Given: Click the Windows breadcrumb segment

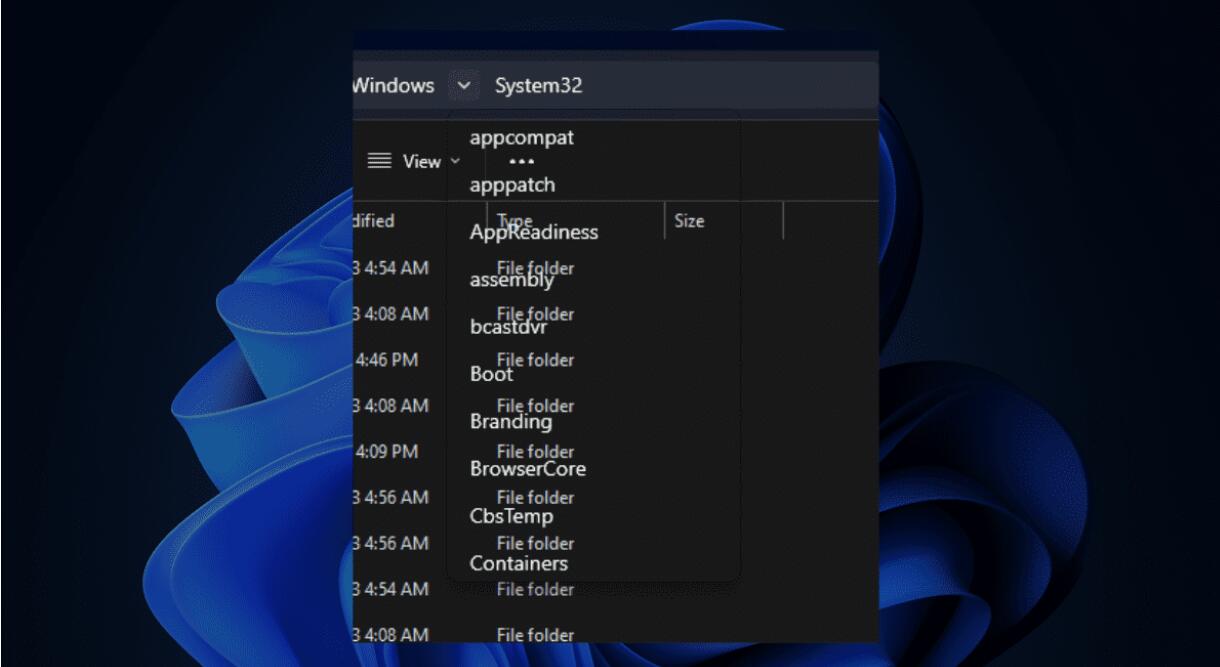Looking at the screenshot, I should coord(394,86).
